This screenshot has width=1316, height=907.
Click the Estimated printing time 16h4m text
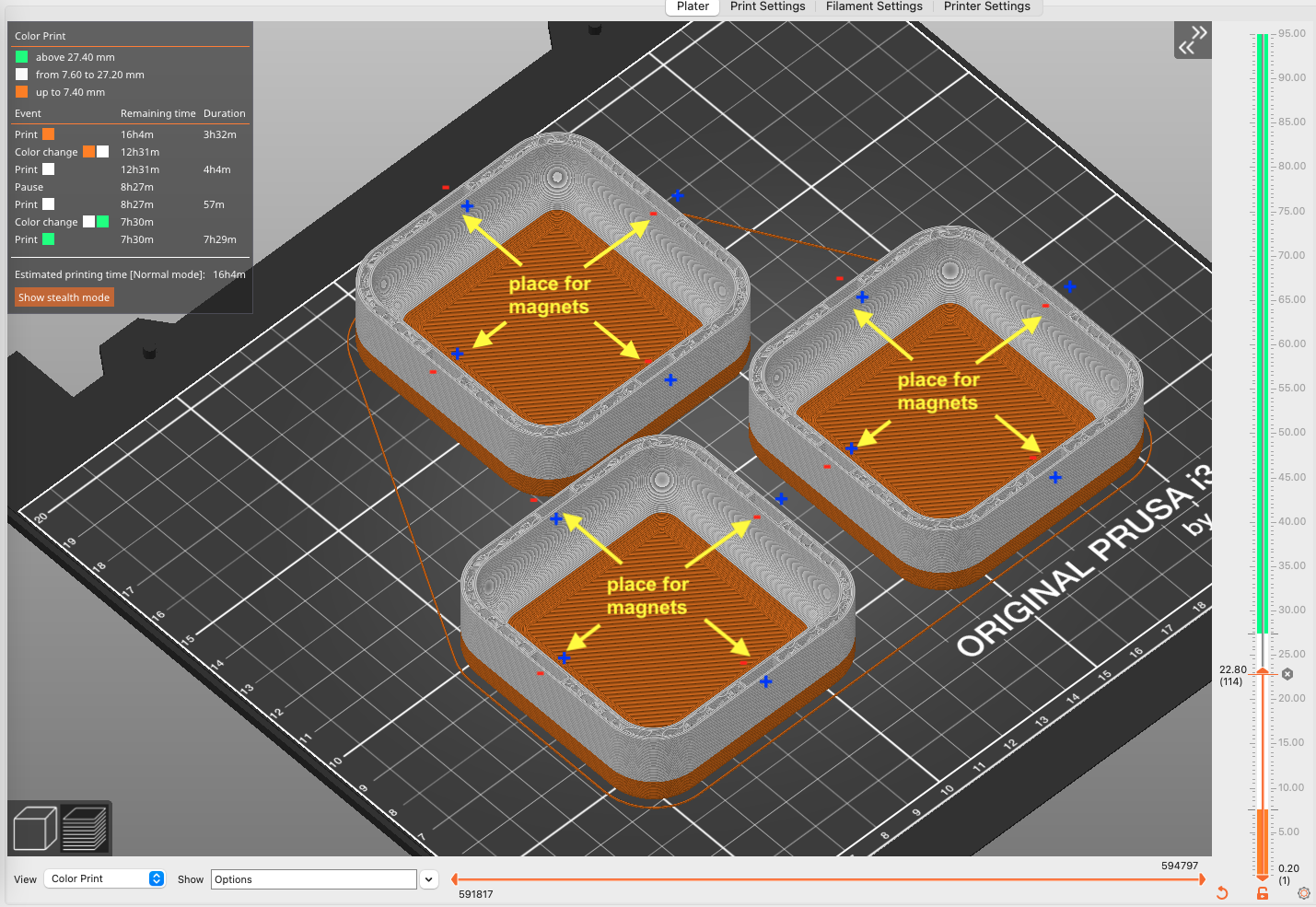click(130, 274)
